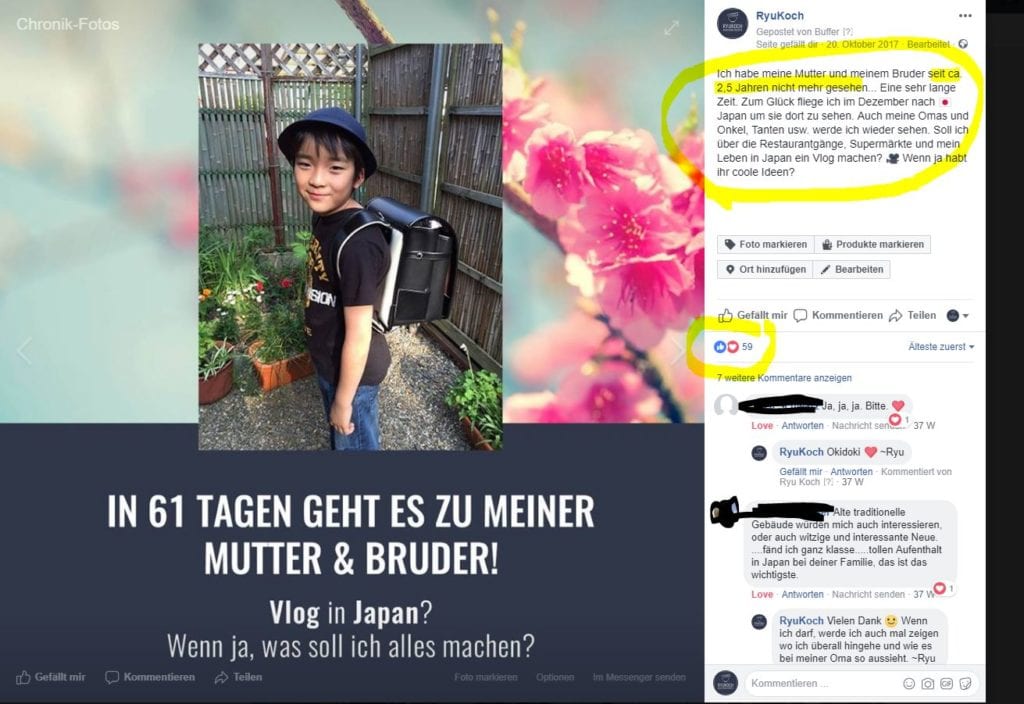Image resolution: width=1024 pixels, height=704 pixels.
Task: Select Im Messenger senden below photo
Action: [x=639, y=677]
